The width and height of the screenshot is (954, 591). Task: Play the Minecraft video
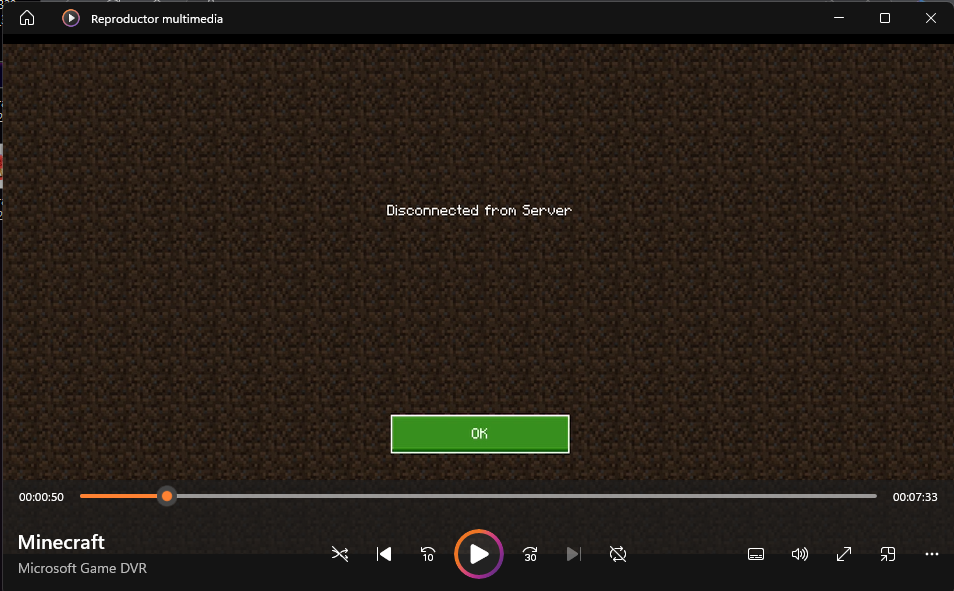pyautogui.click(x=479, y=554)
